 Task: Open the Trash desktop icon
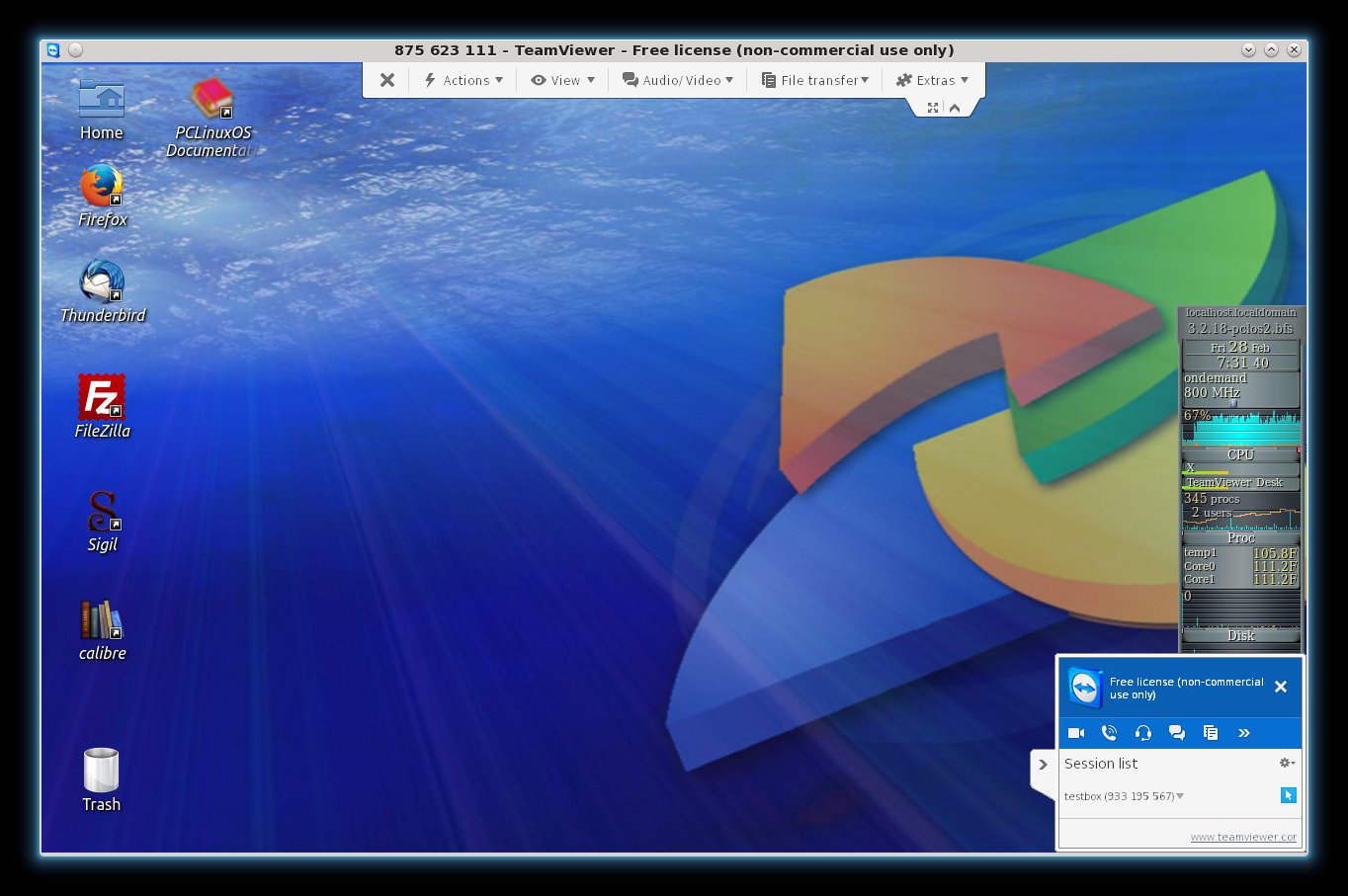pos(101,779)
